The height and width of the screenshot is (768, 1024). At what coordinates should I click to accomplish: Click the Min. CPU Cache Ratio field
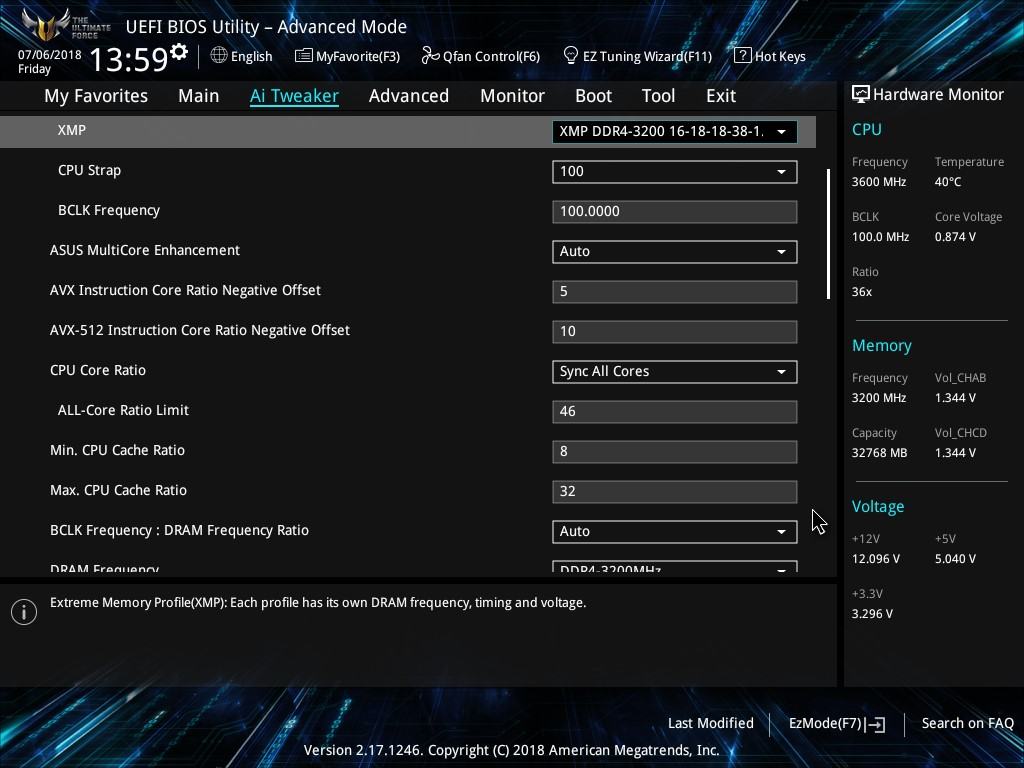[675, 451]
